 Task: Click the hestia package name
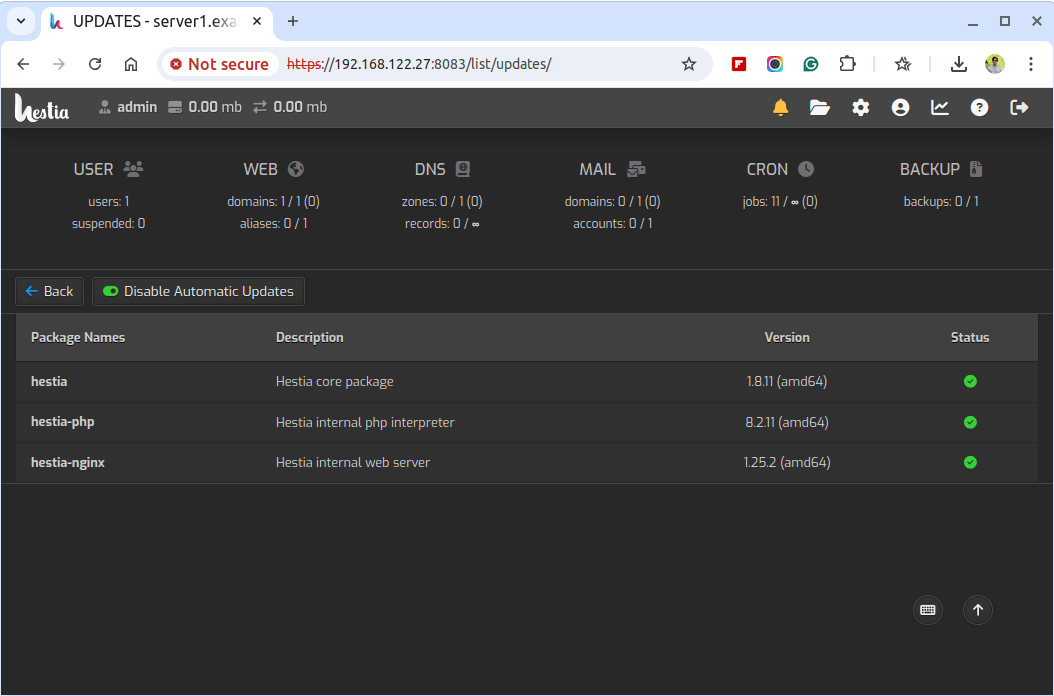49,381
